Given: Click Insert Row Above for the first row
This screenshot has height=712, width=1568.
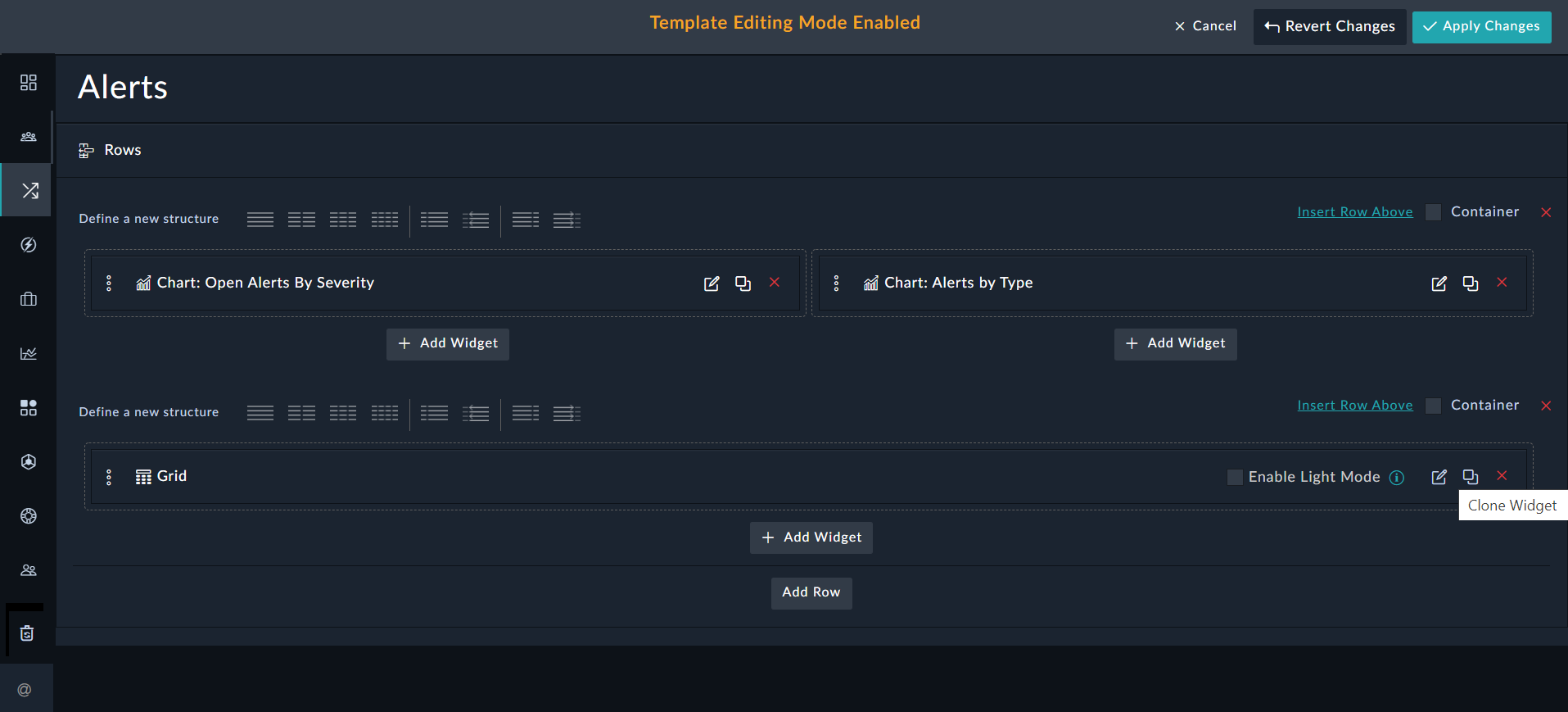Looking at the screenshot, I should point(1355,211).
